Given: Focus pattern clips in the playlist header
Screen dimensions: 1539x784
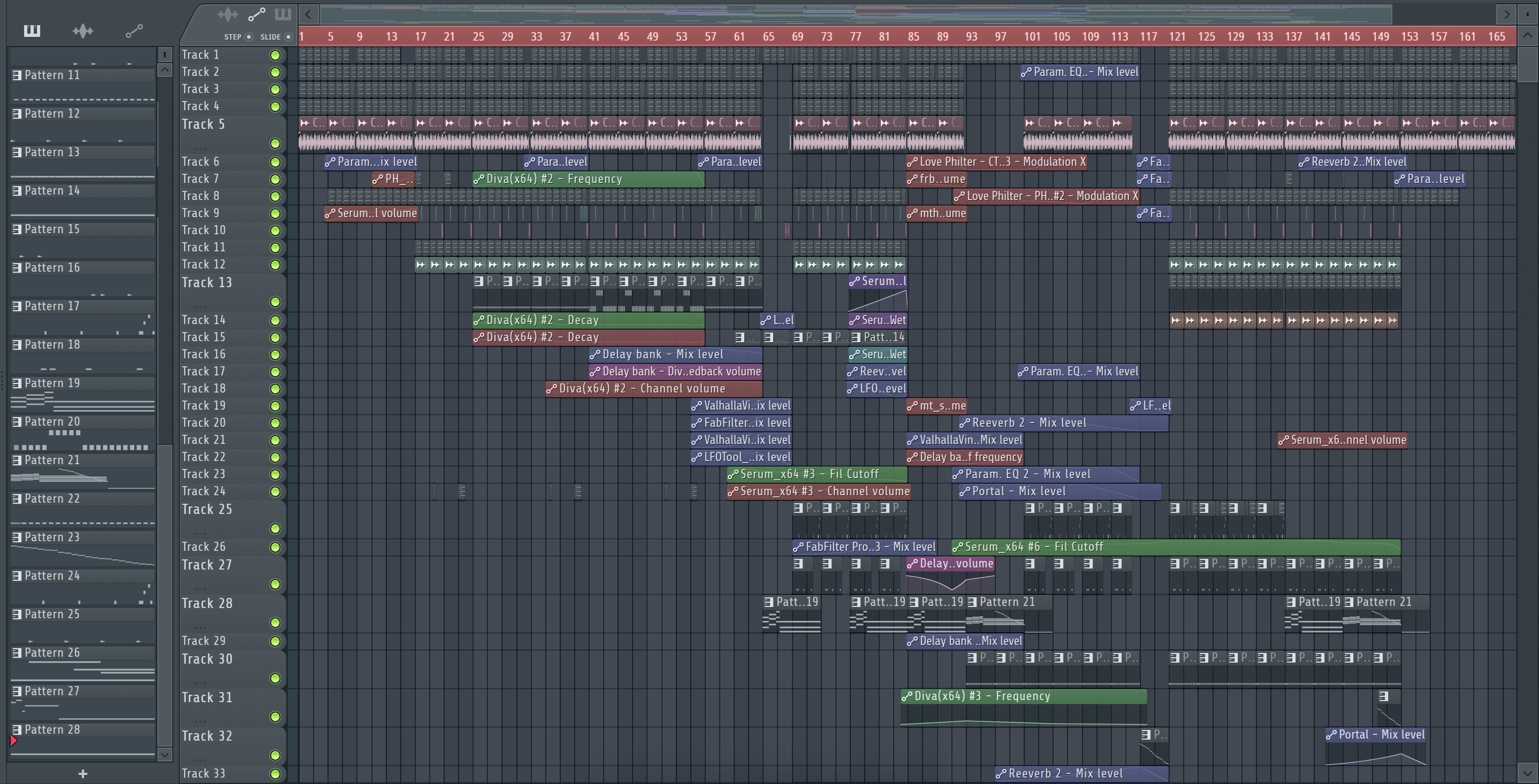Looking at the screenshot, I should pos(283,14).
